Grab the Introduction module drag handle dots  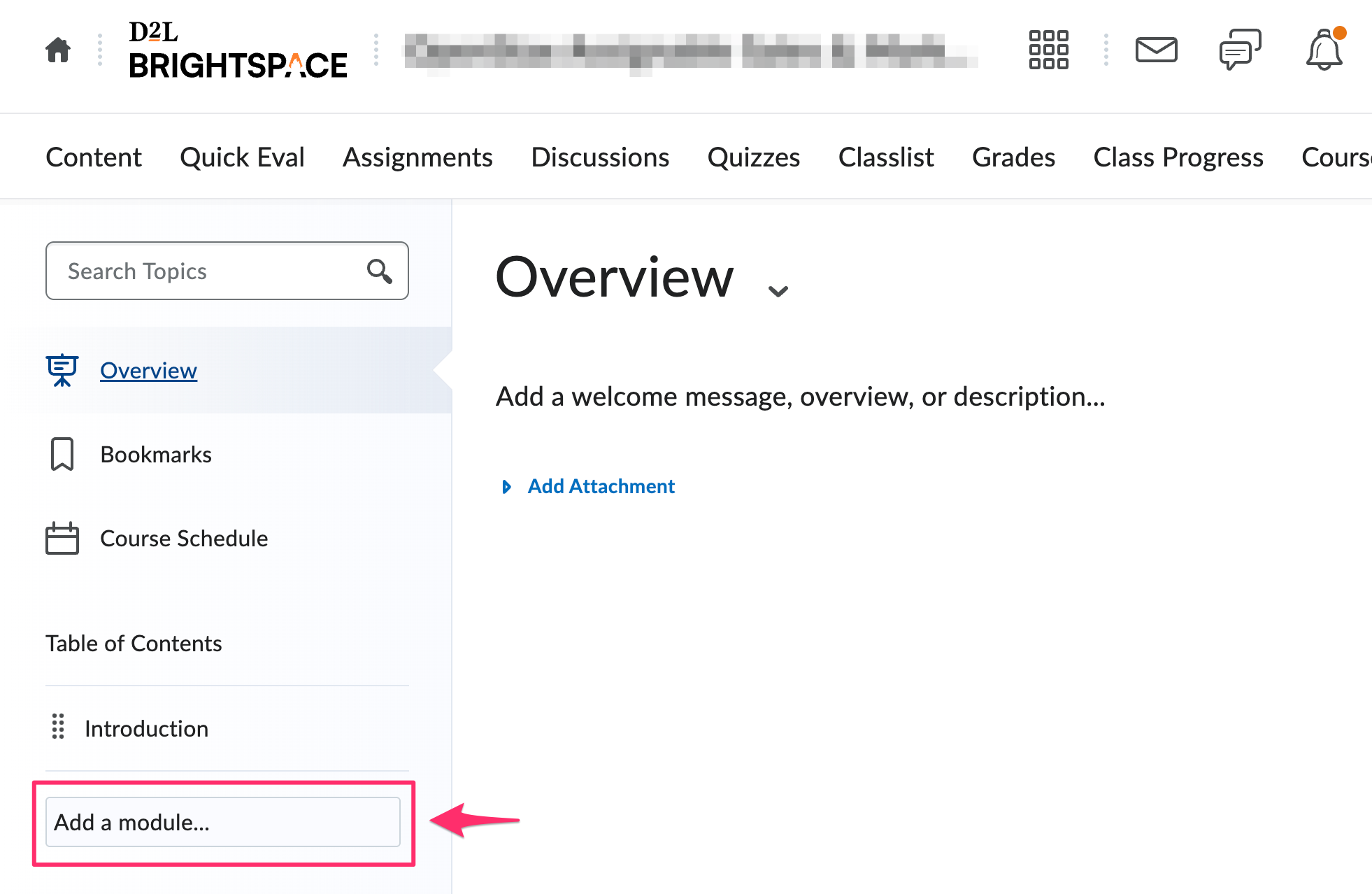click(x=58, y=728)
